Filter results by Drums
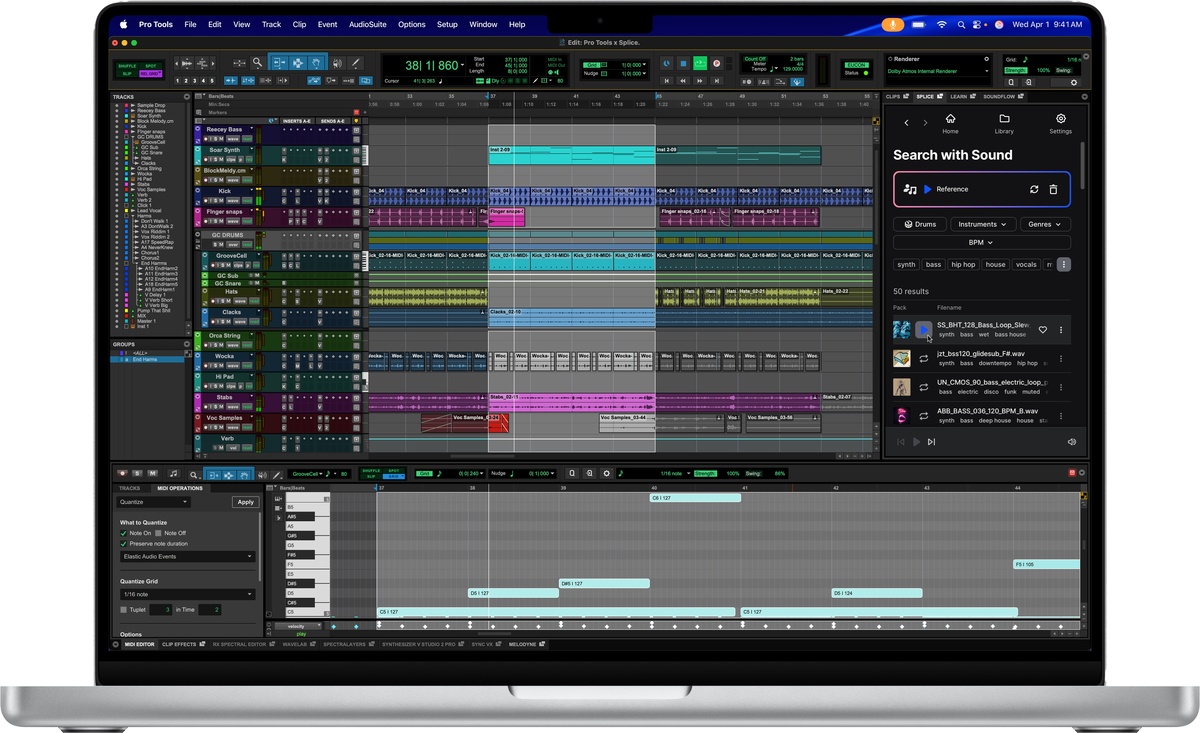This screenshot has height=733, width=1200. click(919, 224)
